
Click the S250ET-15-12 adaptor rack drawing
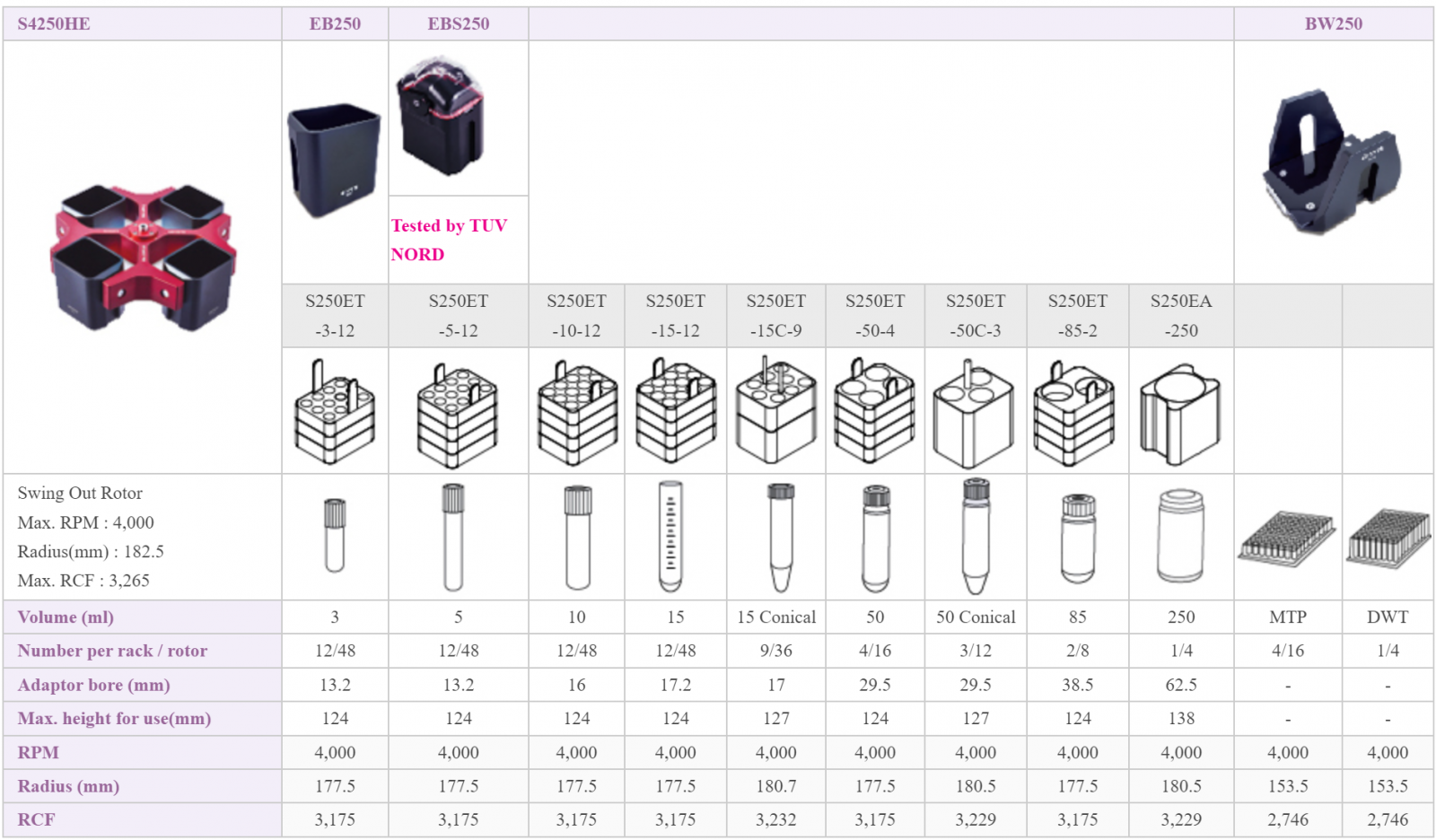coord(676,410)
